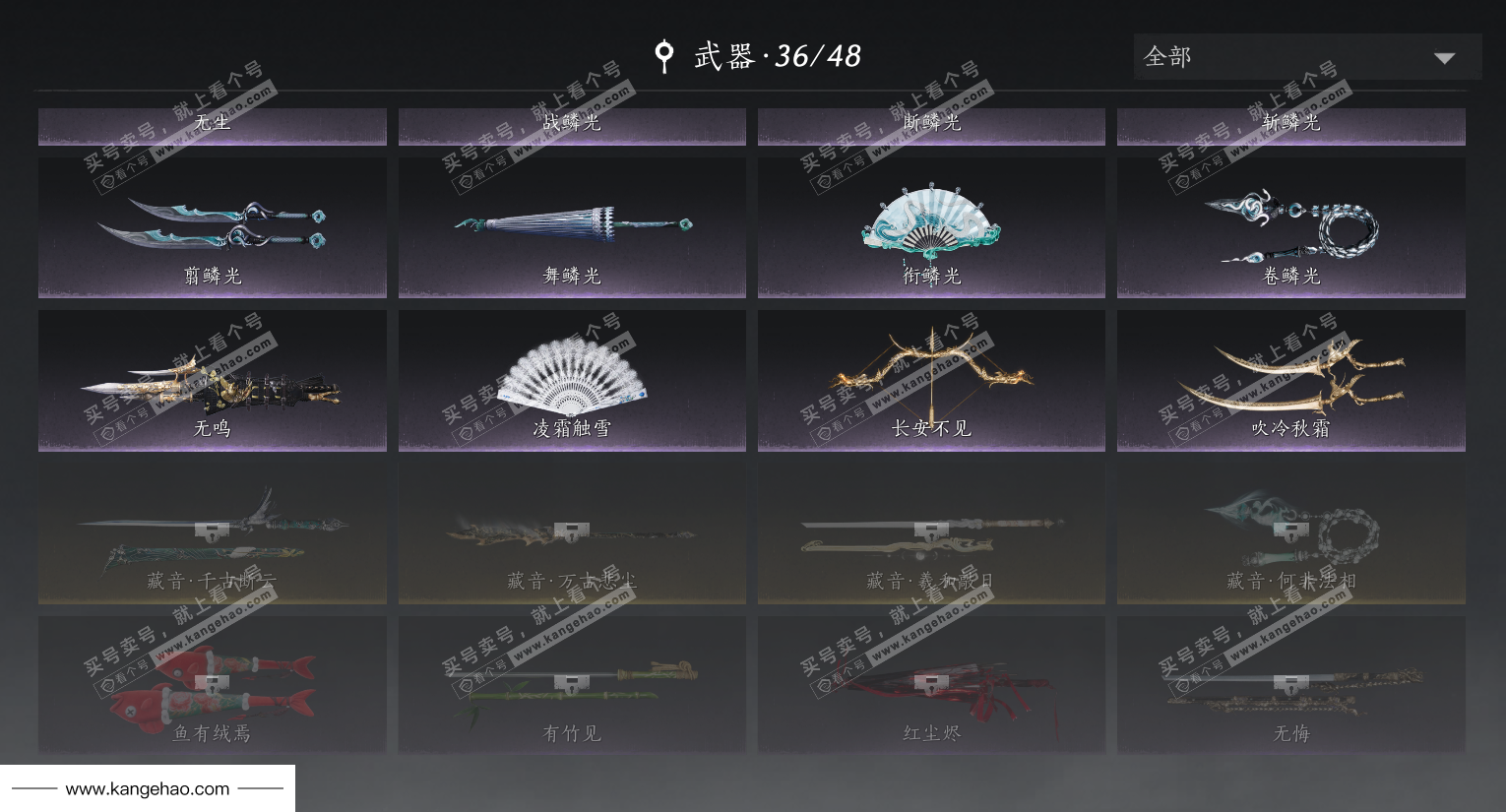Select the locked 藏音·万古悲尘 weapon
Viewport: 1506px width, 812px height.
[x=572, y=533]
